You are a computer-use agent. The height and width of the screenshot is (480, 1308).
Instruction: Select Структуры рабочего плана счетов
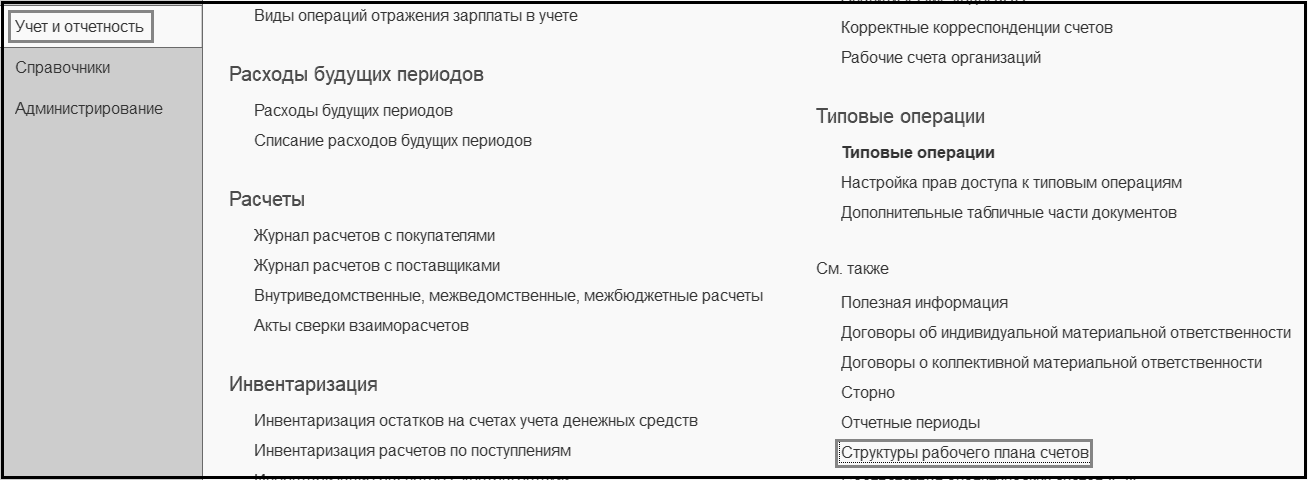point(964,454)
